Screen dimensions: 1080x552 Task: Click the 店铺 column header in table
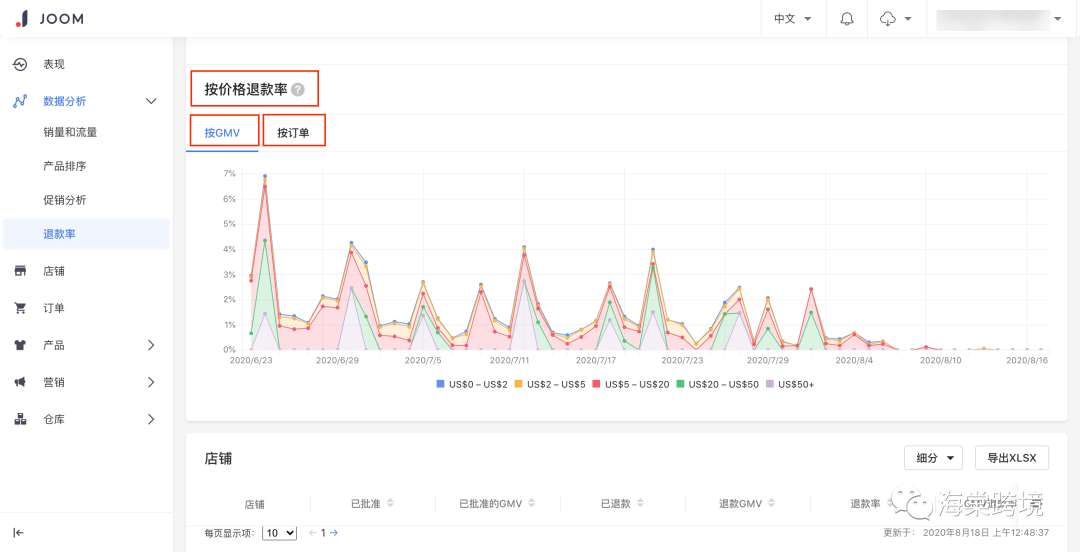(255, 504)
